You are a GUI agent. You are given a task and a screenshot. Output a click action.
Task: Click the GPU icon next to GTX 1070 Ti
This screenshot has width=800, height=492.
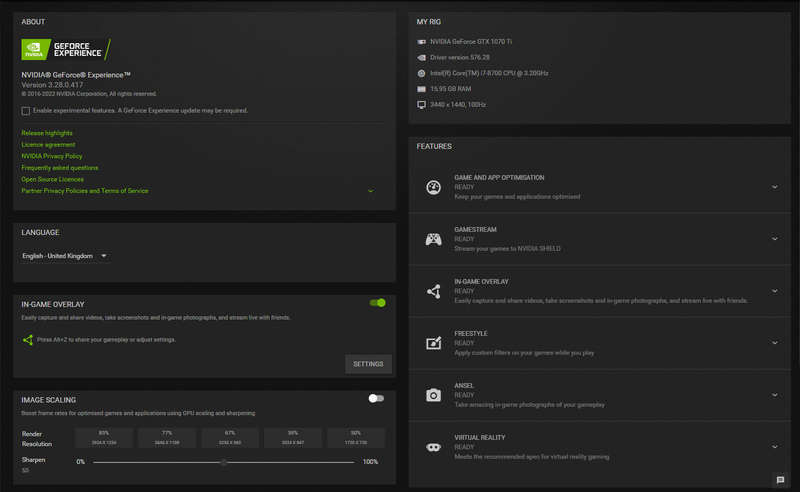click(x=421, y=42)
